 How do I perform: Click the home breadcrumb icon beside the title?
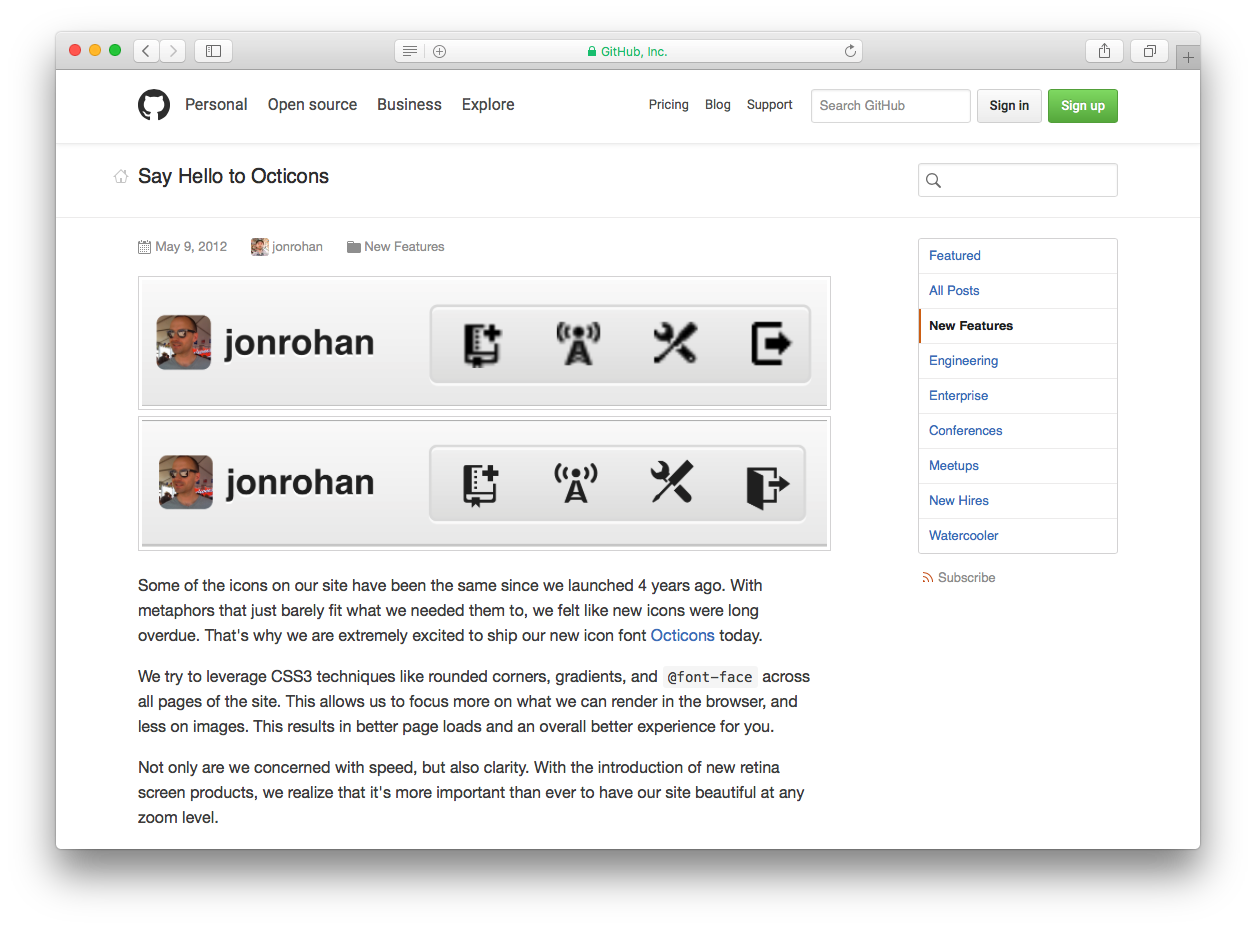click(x=120, y=175)
